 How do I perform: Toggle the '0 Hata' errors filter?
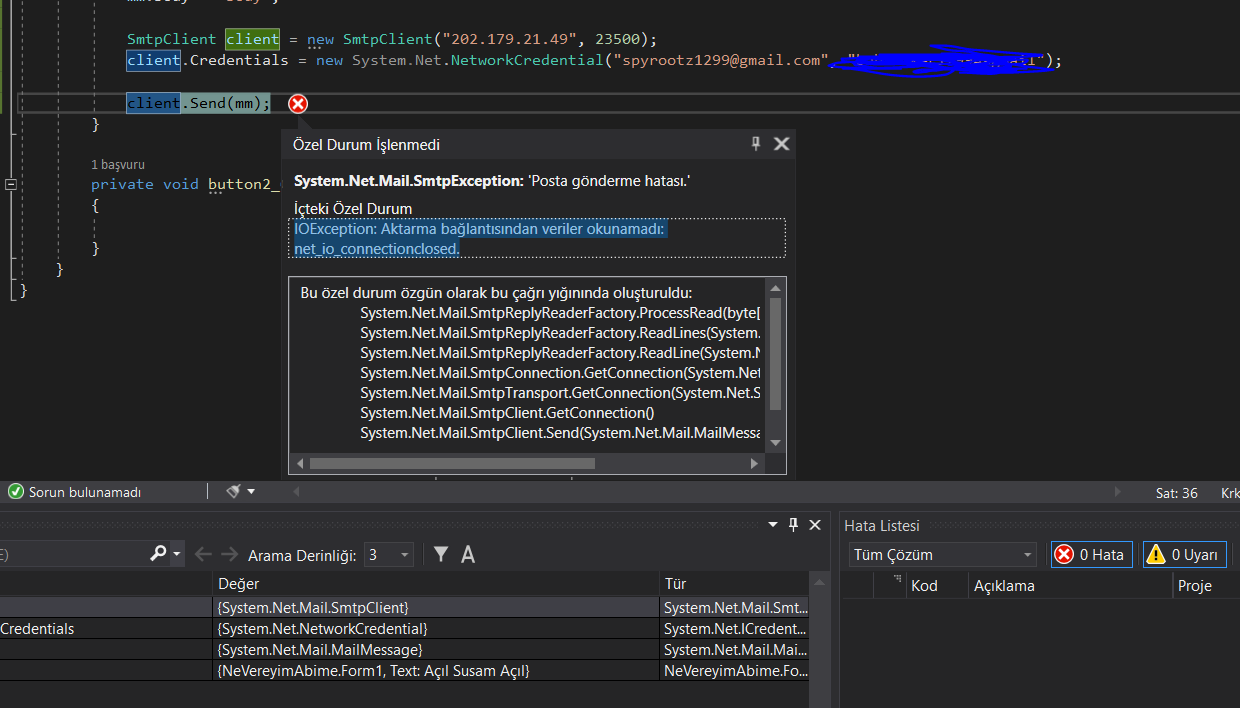point(1091,555)
